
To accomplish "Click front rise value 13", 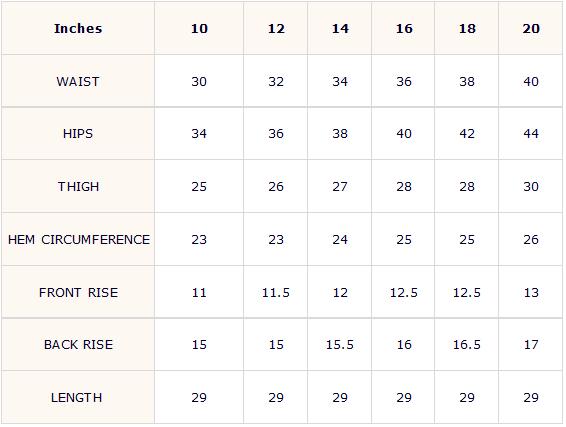I will pyautogui.click(x=531, y=292).
